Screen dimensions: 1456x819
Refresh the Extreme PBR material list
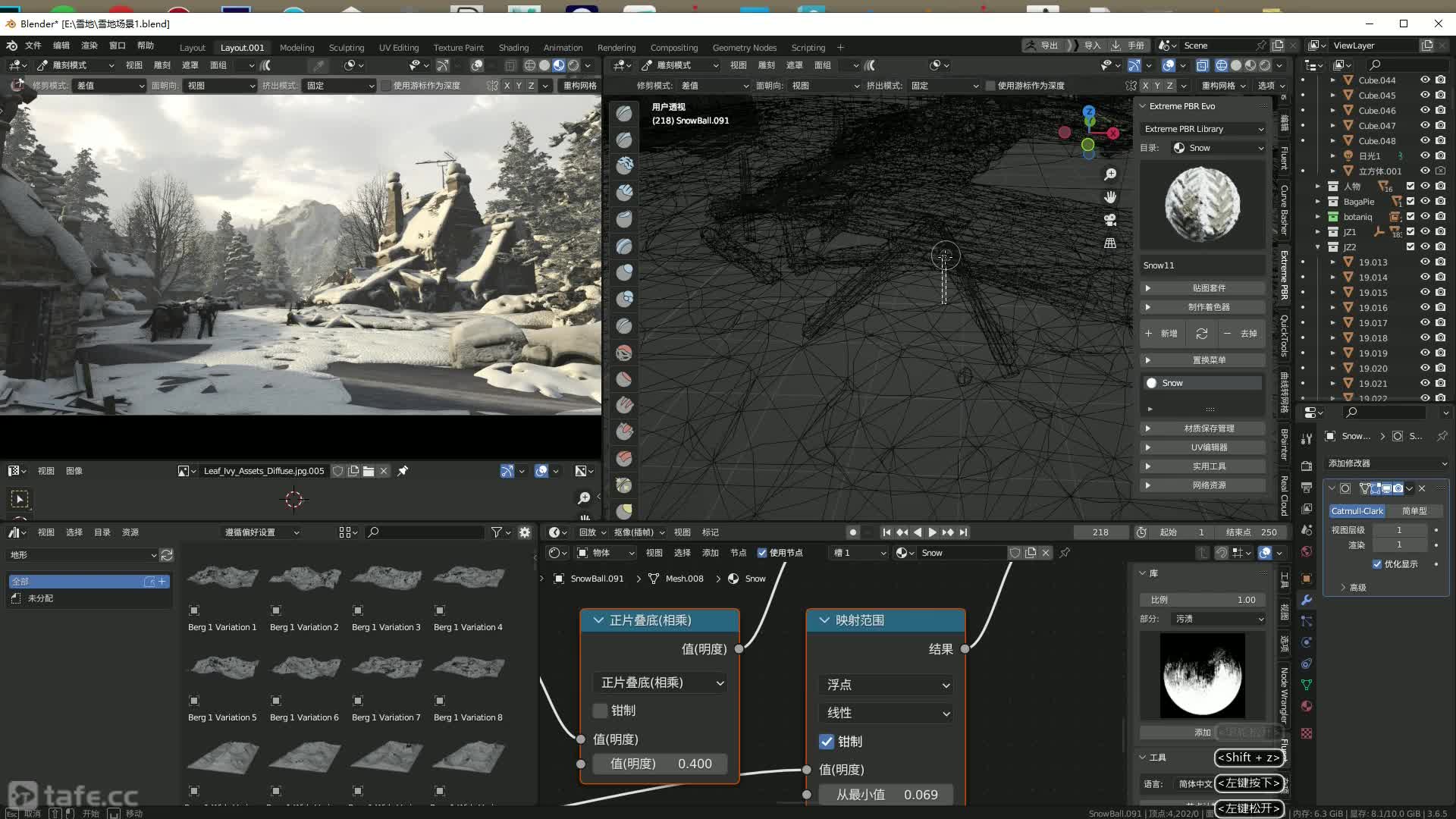(x=1202, y=334)
